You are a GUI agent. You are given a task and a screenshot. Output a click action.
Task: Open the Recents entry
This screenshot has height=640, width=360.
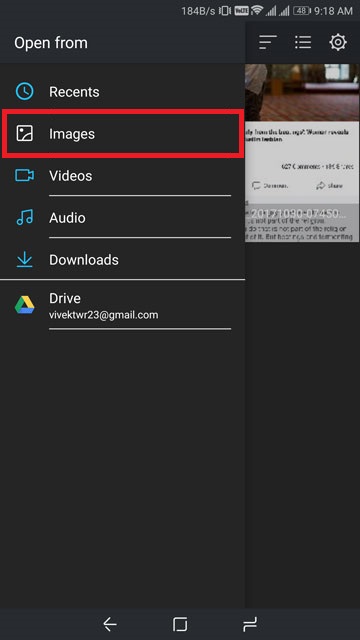(x=122, y=91)
